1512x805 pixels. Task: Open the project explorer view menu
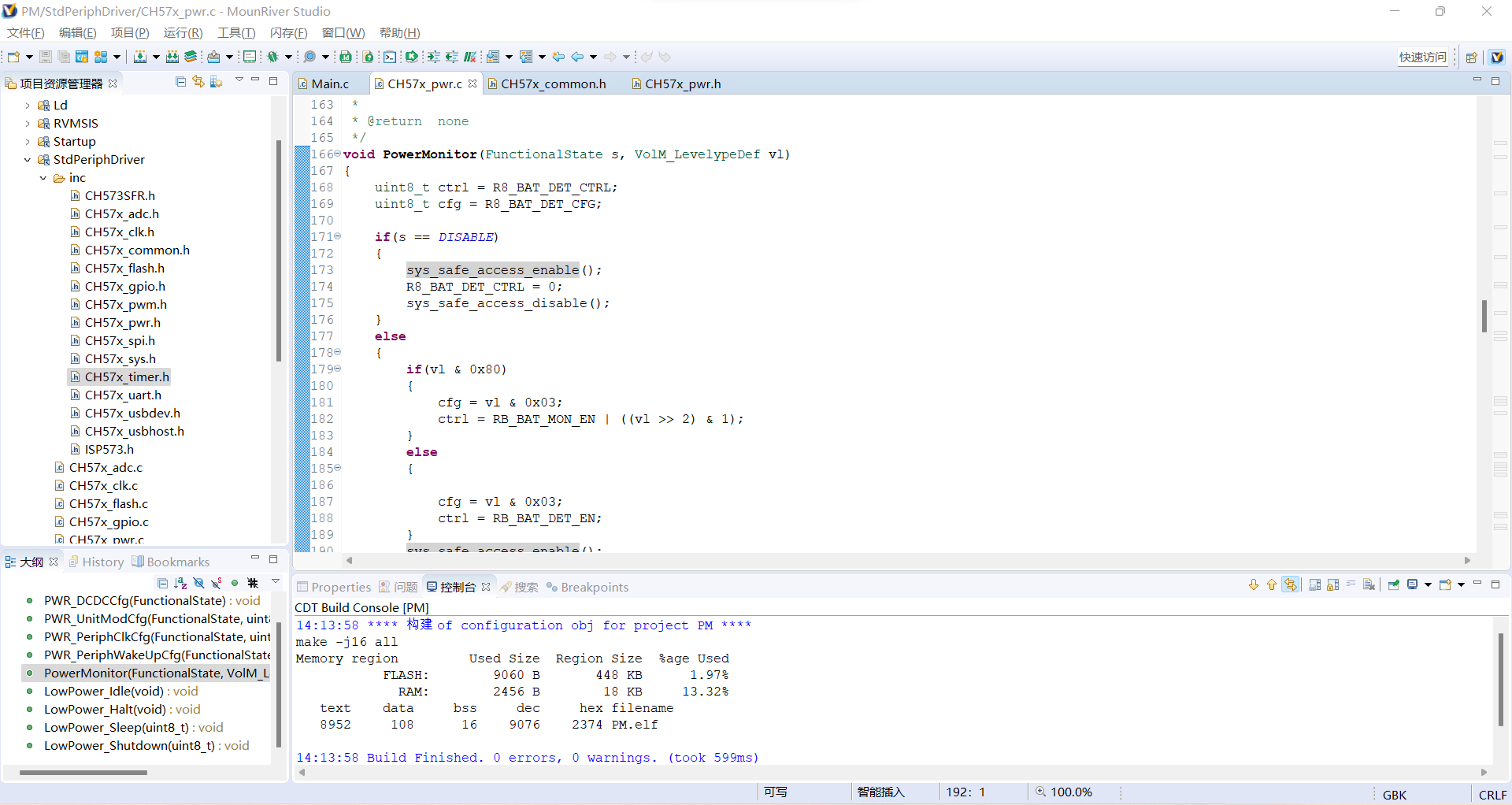[x=239, y=80]
